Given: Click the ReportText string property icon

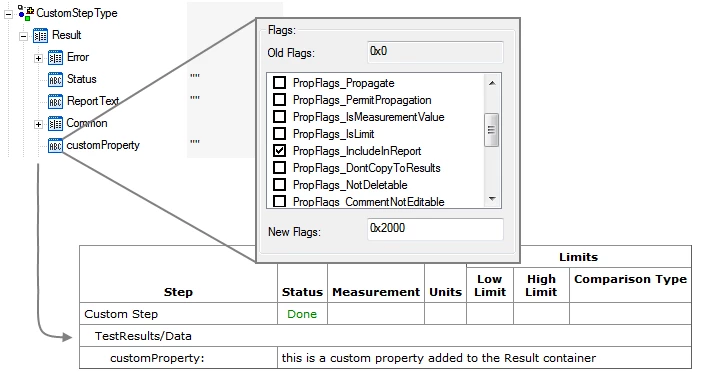Looking at the screenshot, I should [55, 102].
